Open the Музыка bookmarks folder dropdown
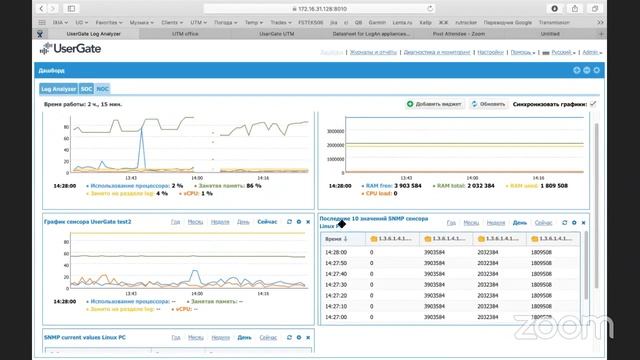Screen dimensions: 640x360 coord(142,22)
